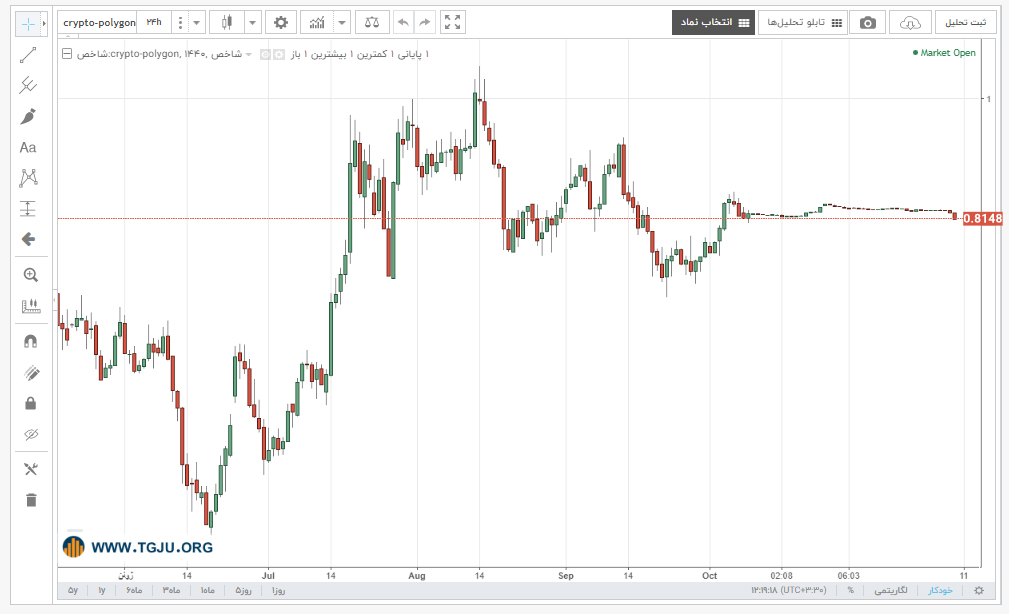
Task: Toggle magnet mode
Action: pyautogui.click(x=30, y=342)
